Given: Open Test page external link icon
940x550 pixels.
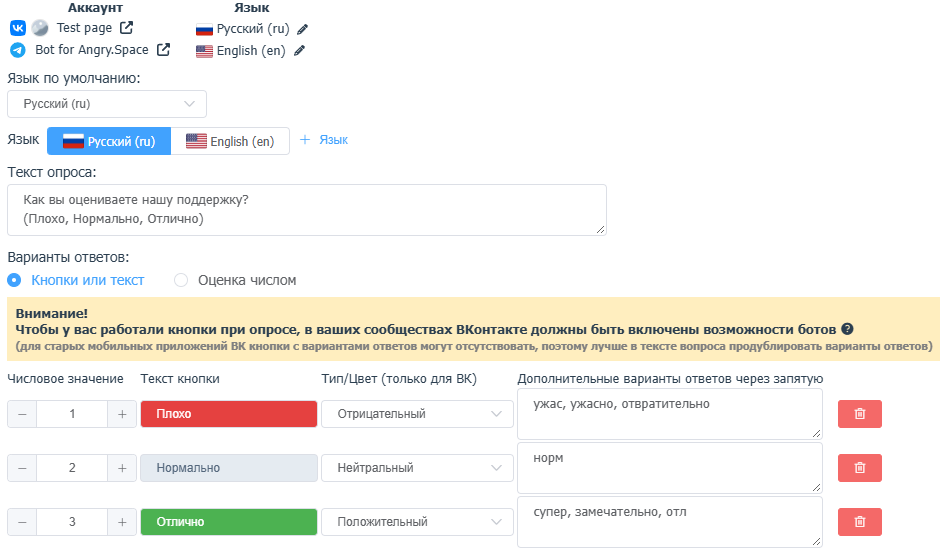Looking at the screenshot, I should [x=126, y=28].
